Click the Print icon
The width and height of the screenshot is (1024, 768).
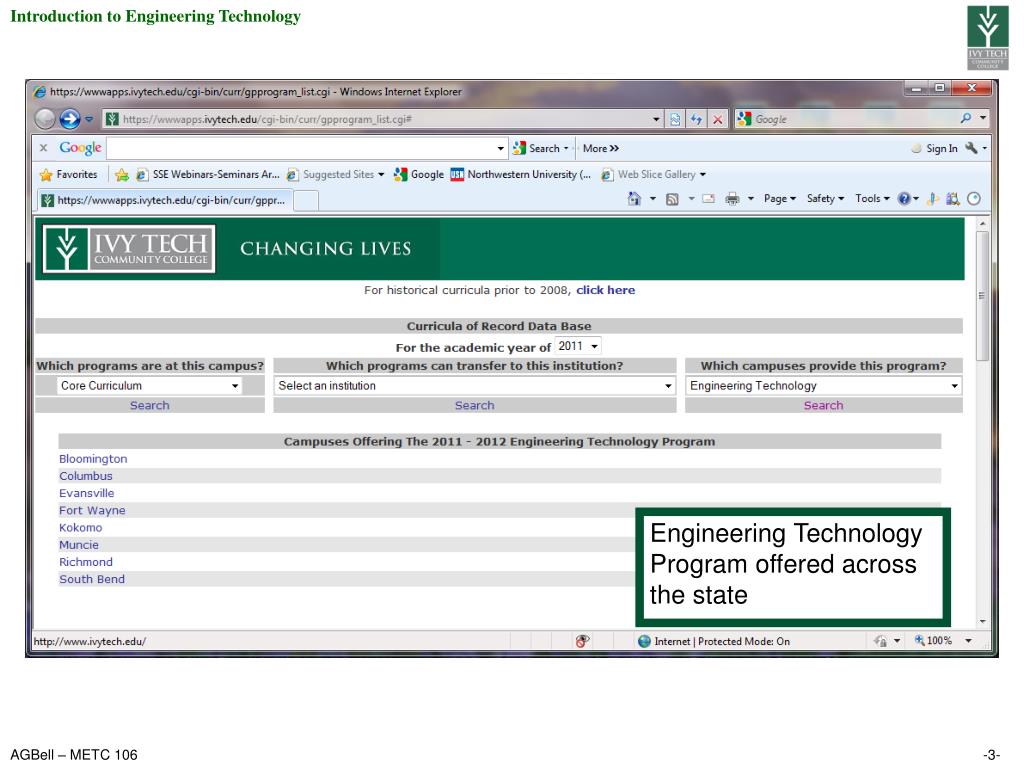pyautogui.click(x=733, y=199)
